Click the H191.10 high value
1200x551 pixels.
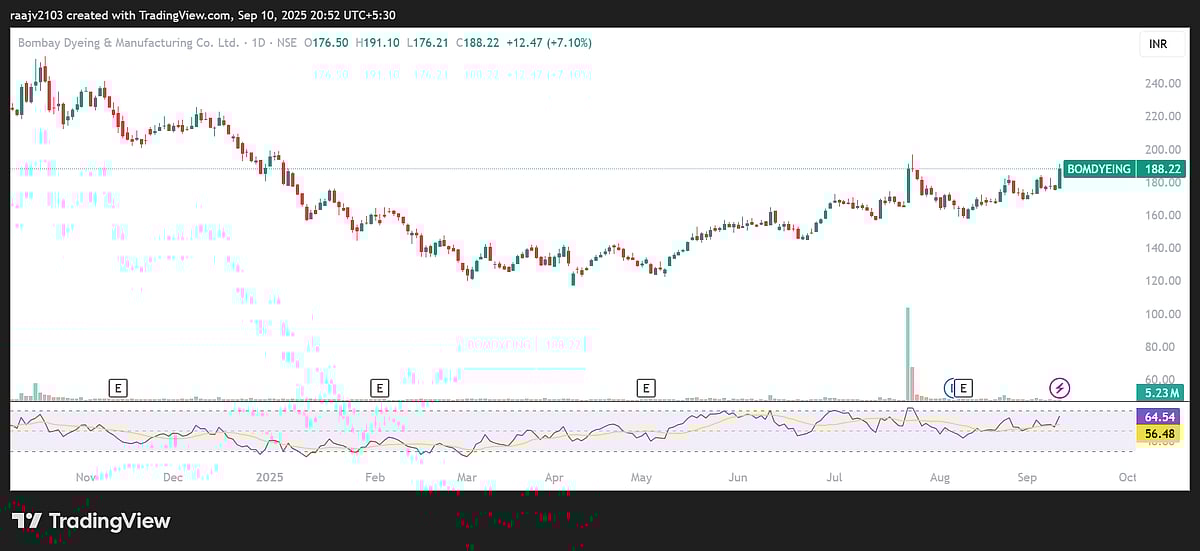(379, 43)
